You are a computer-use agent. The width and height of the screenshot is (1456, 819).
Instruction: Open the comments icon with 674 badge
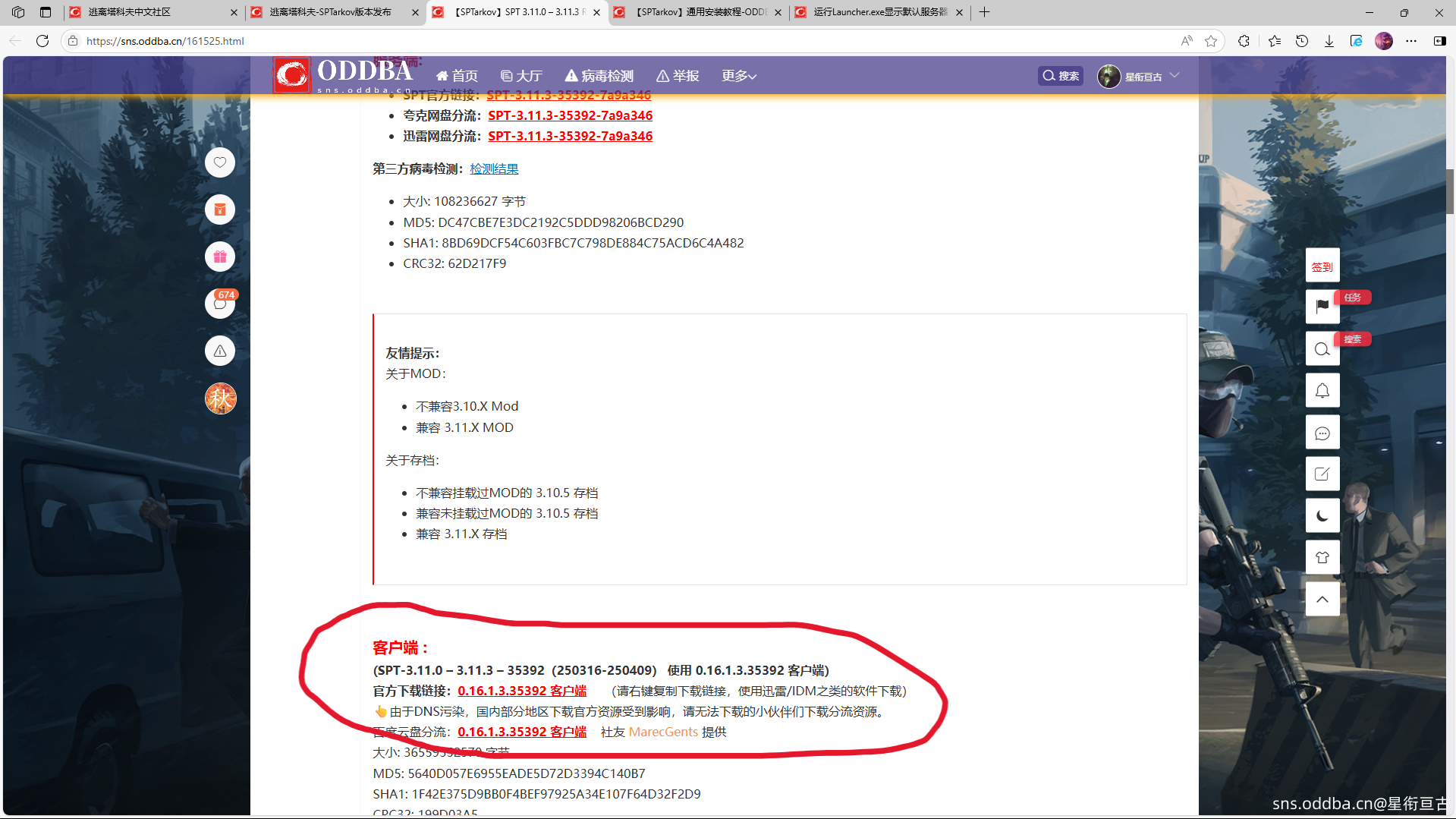(220, 304)
